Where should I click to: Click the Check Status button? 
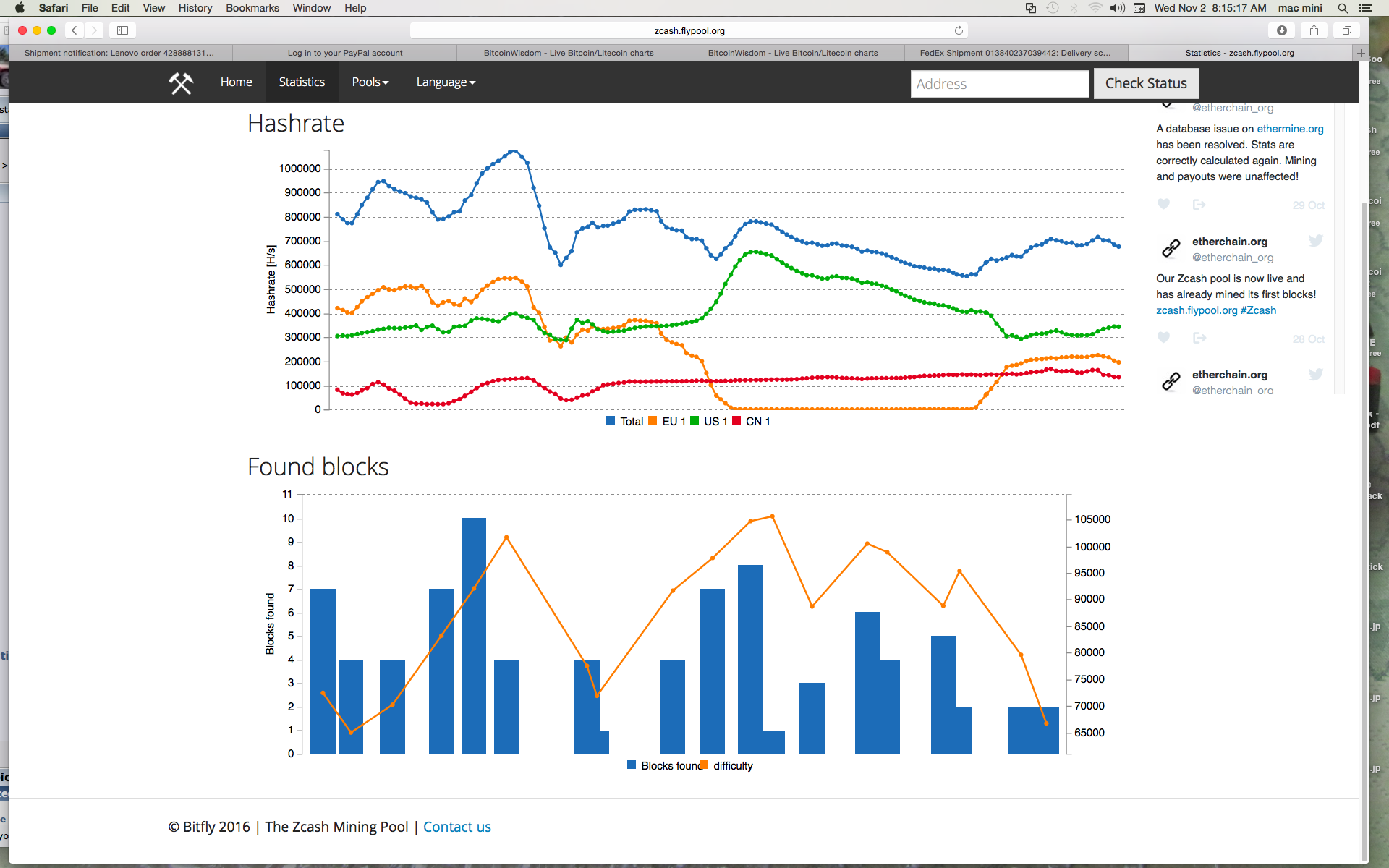click(1146, 84)
